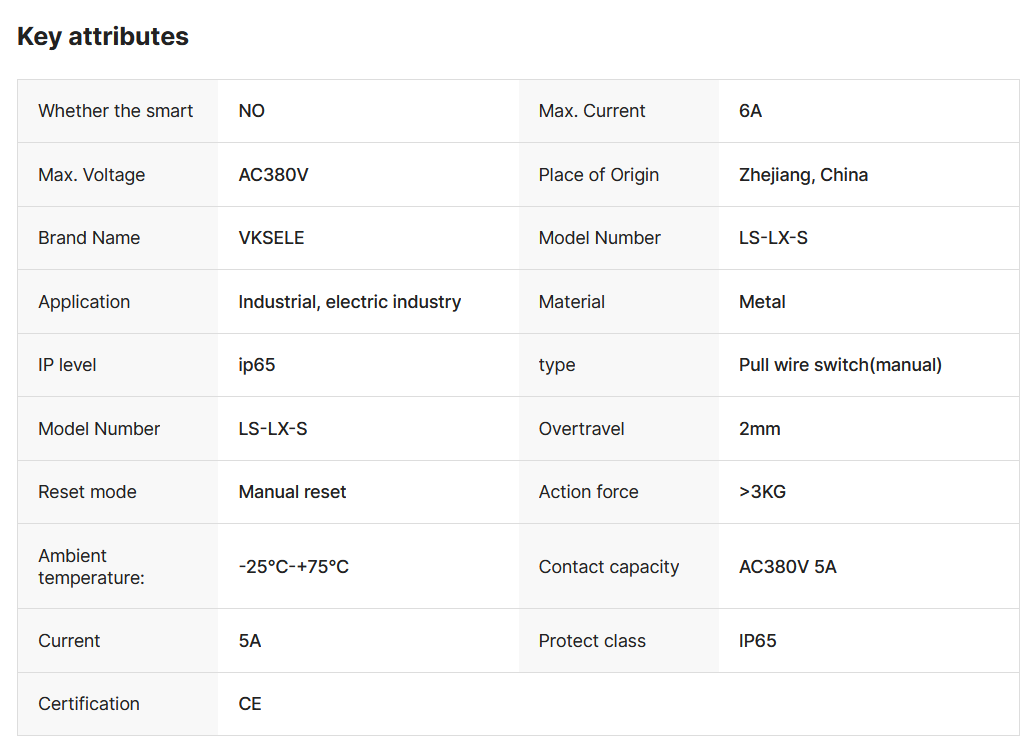Click the Contact capacity label
This screenshot has width=1030, height=743.
(608, 567)
